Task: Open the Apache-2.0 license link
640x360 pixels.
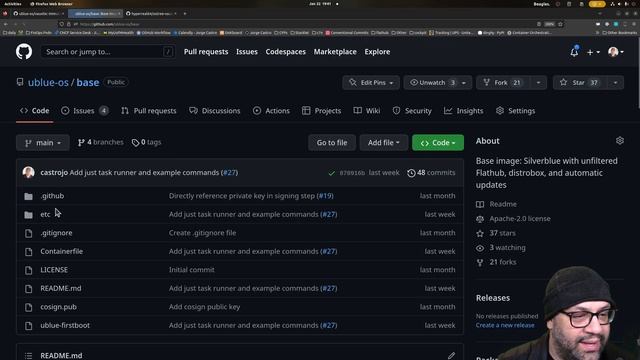Action: pyautogui.click(x=520, y=219)
